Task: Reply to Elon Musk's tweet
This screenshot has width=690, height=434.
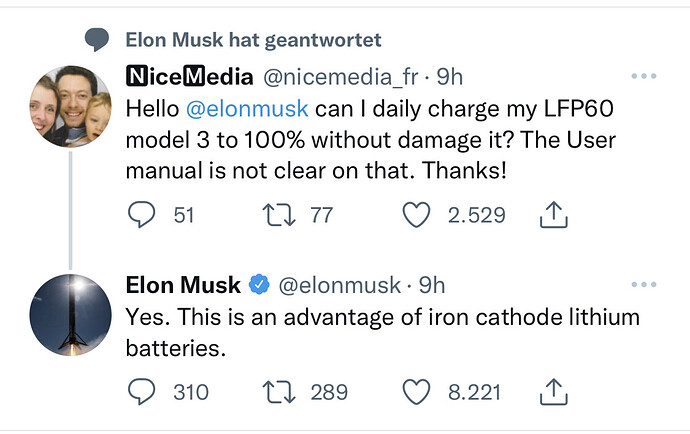Action: tap(141, 391)
